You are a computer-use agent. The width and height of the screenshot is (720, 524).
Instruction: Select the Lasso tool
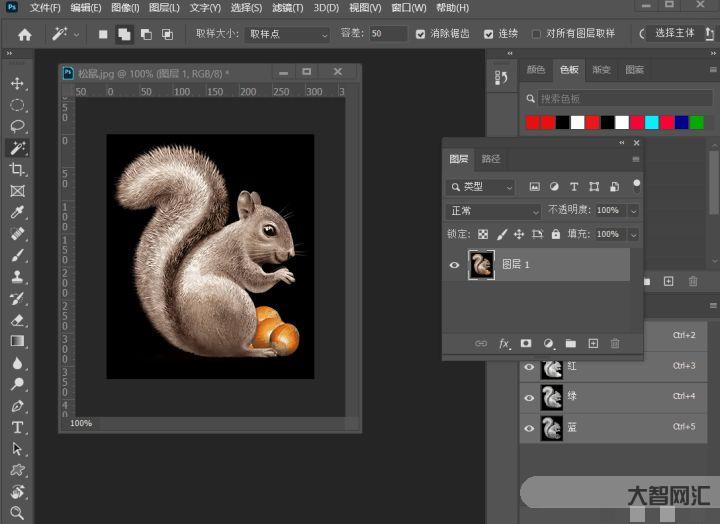[17, 126]
